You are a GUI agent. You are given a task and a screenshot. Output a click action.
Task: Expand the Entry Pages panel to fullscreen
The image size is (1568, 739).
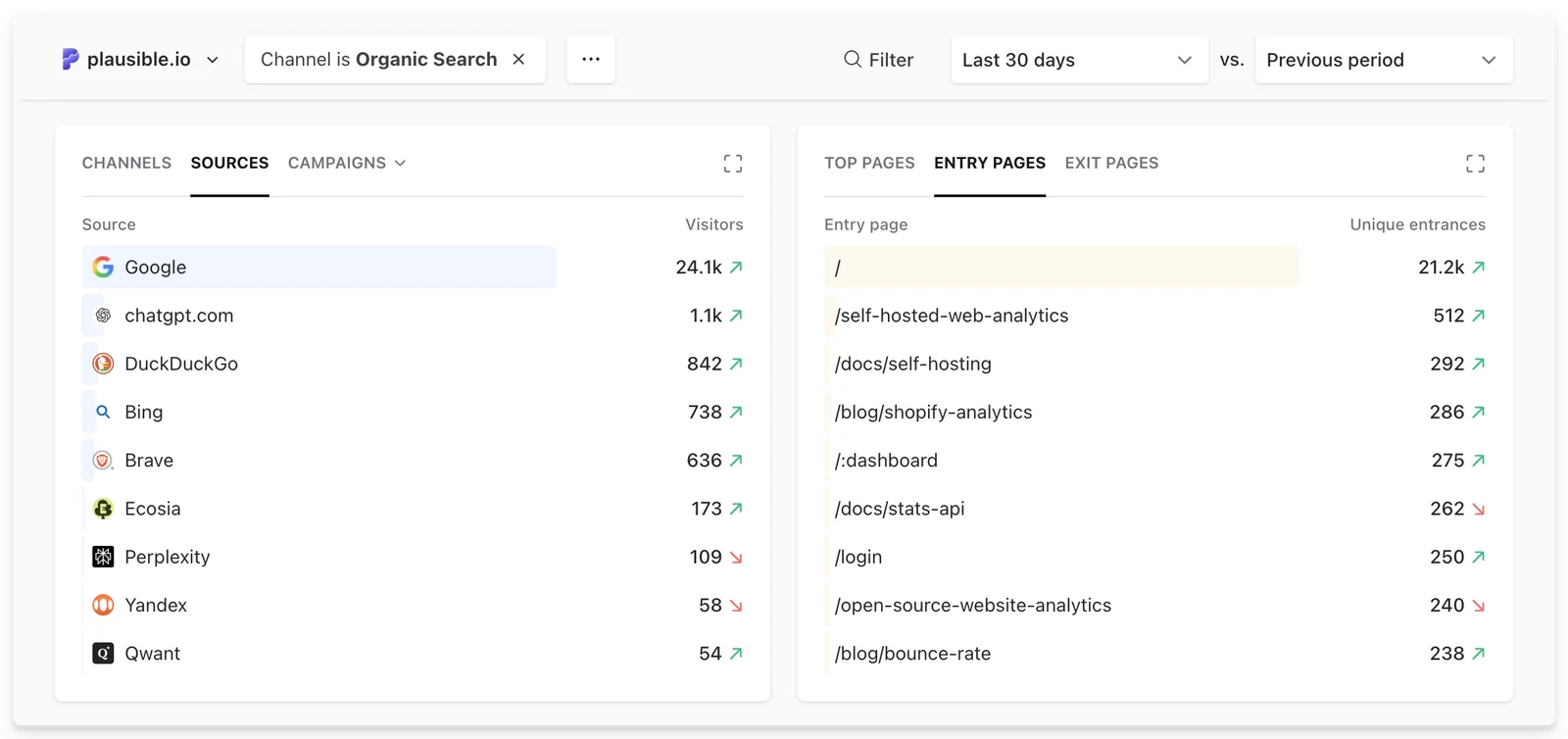pyautogui.click(x=1475, y=164)
